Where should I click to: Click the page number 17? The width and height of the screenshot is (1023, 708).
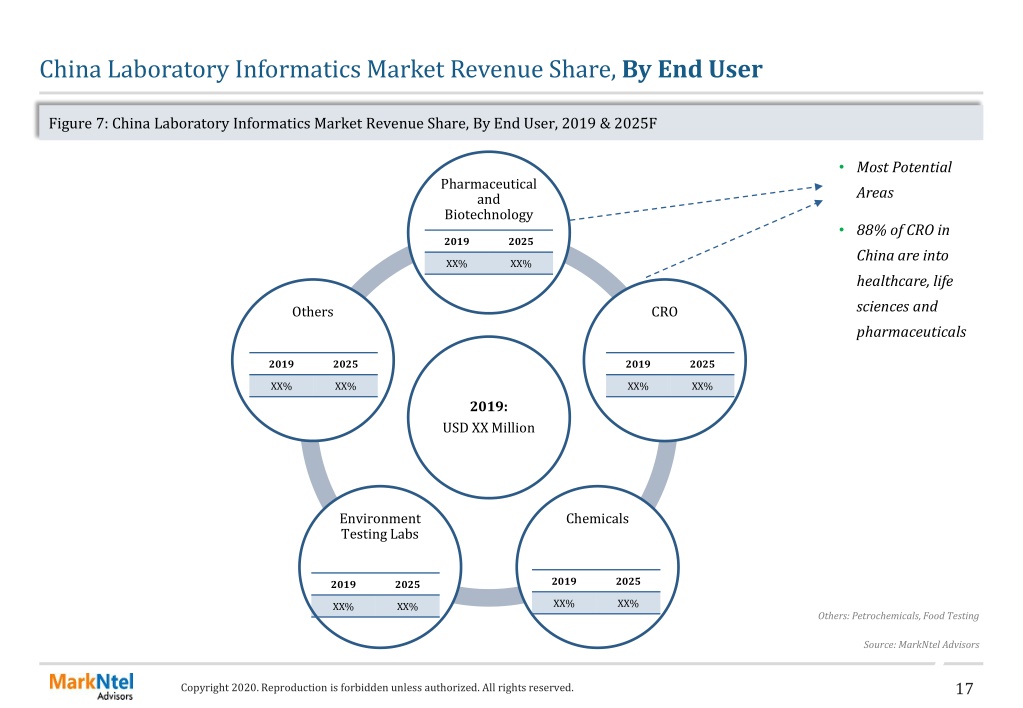964,688
